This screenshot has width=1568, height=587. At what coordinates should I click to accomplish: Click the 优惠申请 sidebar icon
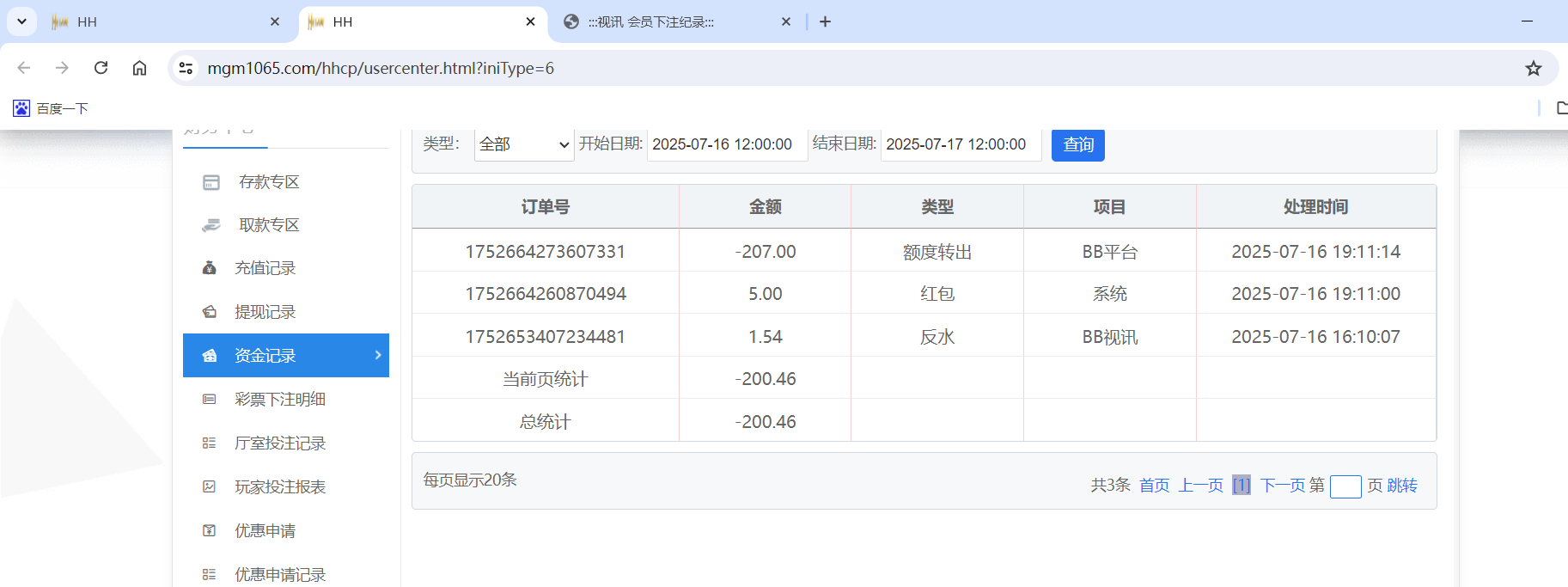coord(209,531)
